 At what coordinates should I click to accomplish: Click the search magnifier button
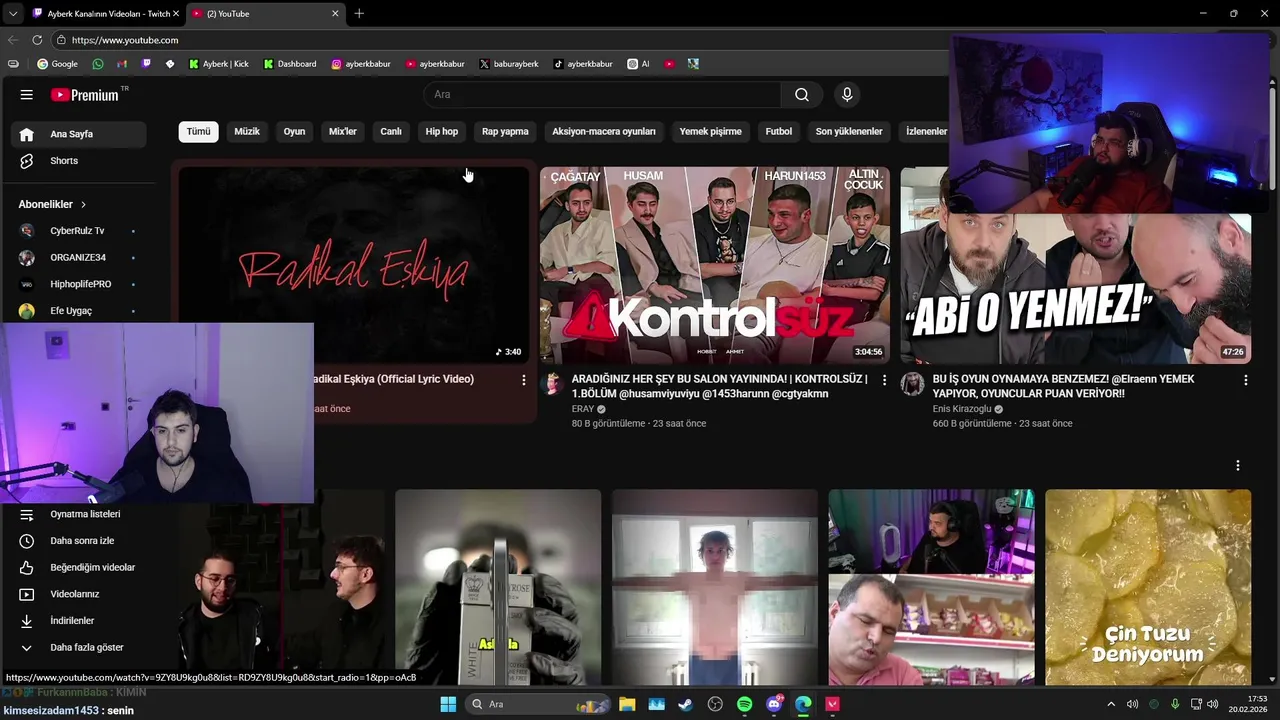(802, 95)
